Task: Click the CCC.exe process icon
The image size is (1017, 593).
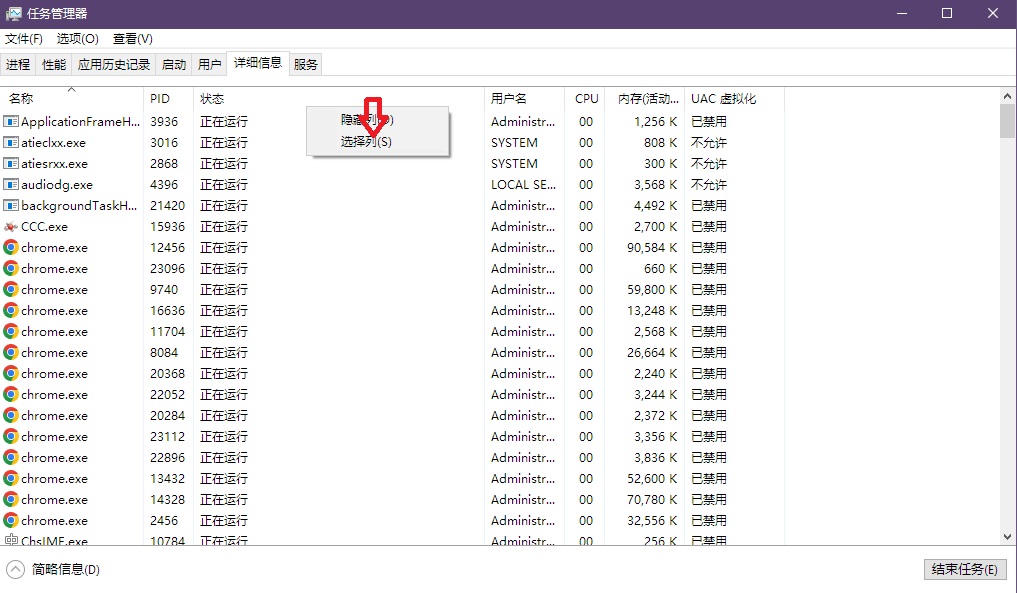Action: (11, 227)
